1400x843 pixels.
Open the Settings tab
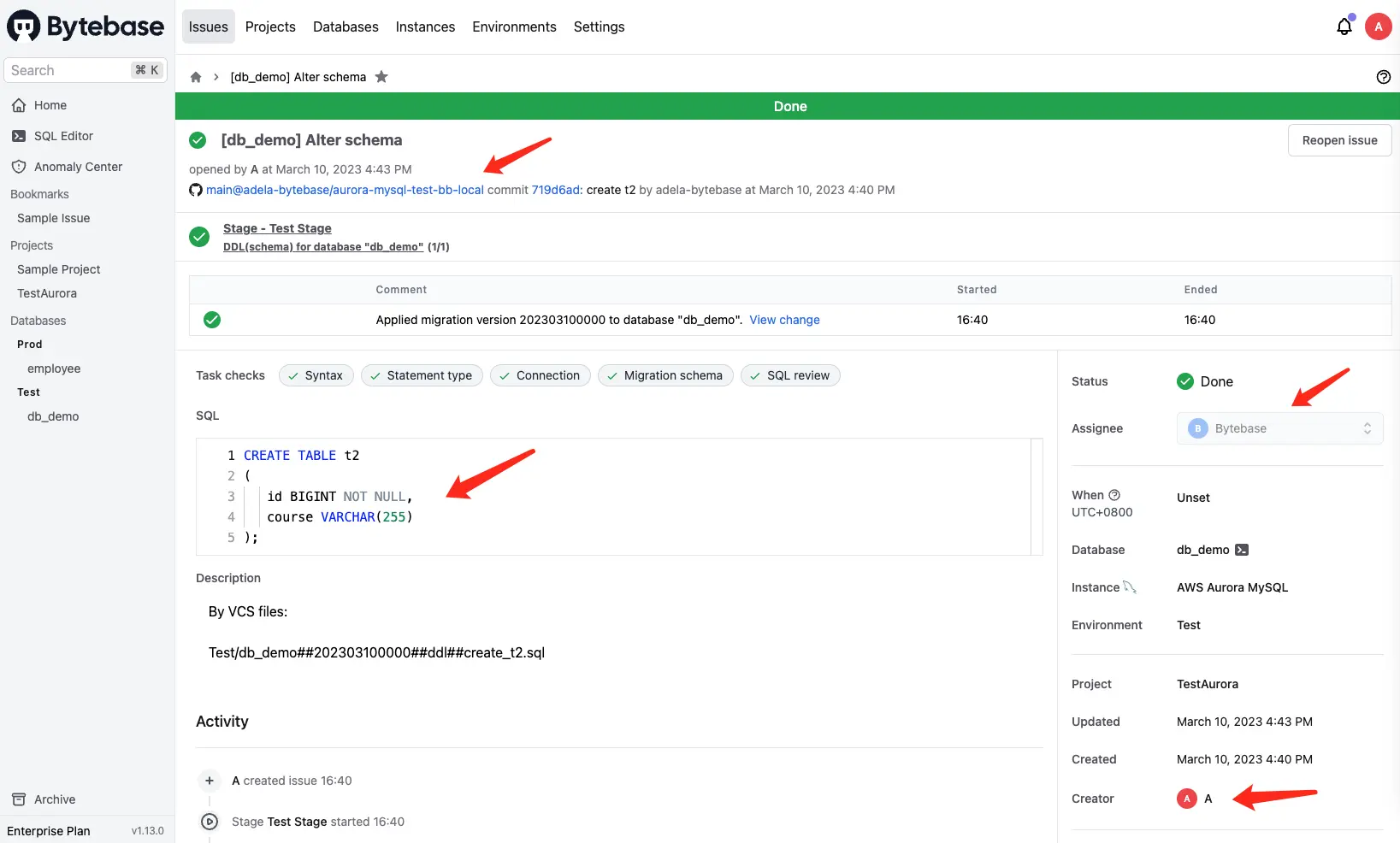(x=599, y=27)
